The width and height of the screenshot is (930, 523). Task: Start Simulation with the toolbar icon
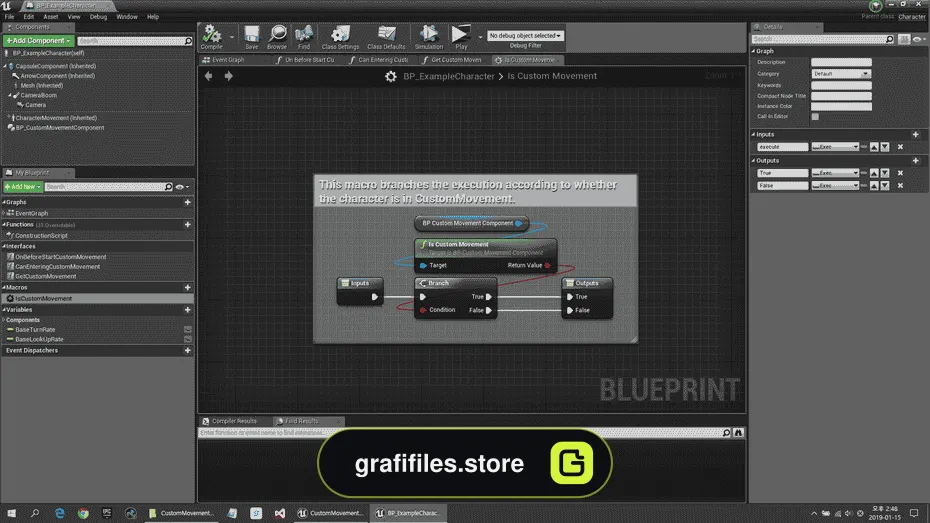click(429, 37)
